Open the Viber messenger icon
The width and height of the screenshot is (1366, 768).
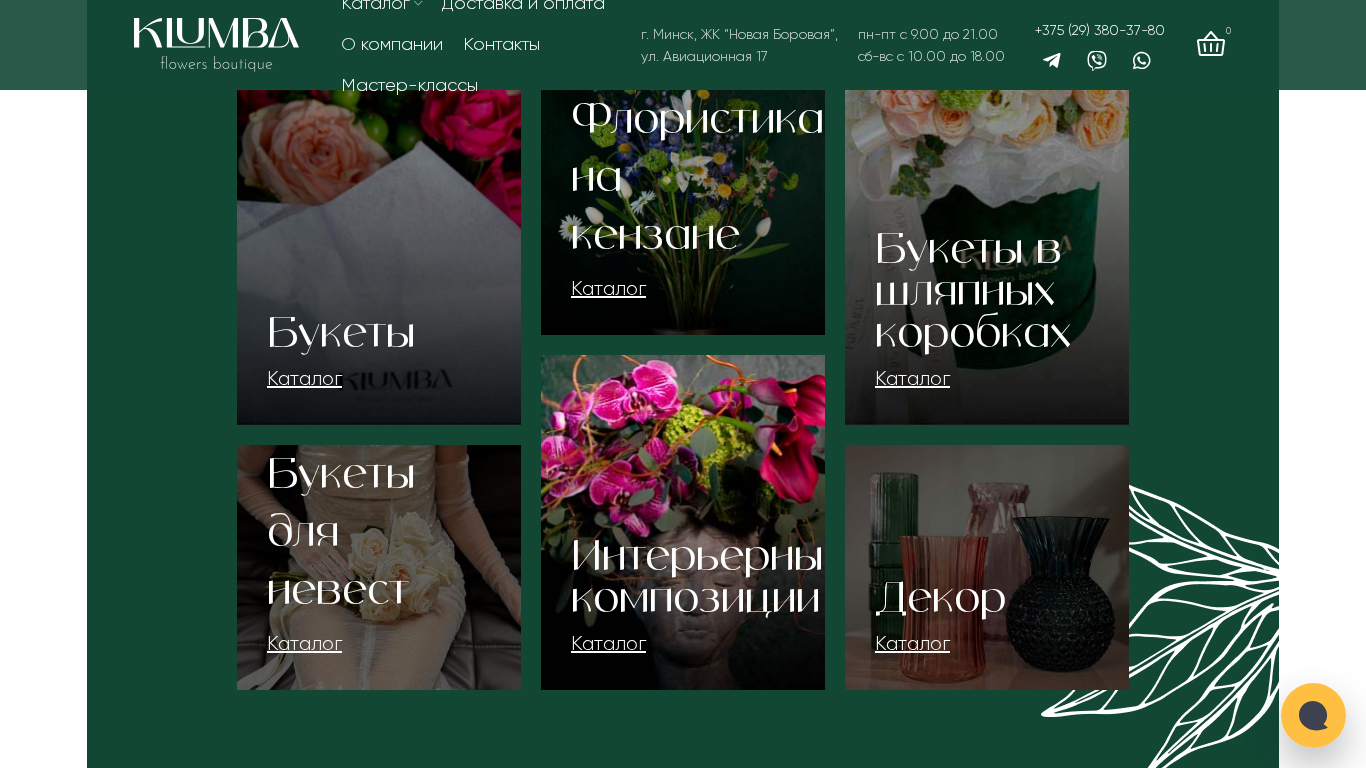tap(1097, 60)
